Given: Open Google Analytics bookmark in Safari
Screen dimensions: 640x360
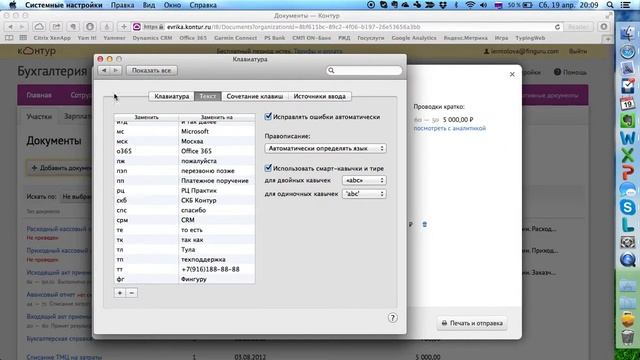Looking at the screenshot, I should pos(414,38).
